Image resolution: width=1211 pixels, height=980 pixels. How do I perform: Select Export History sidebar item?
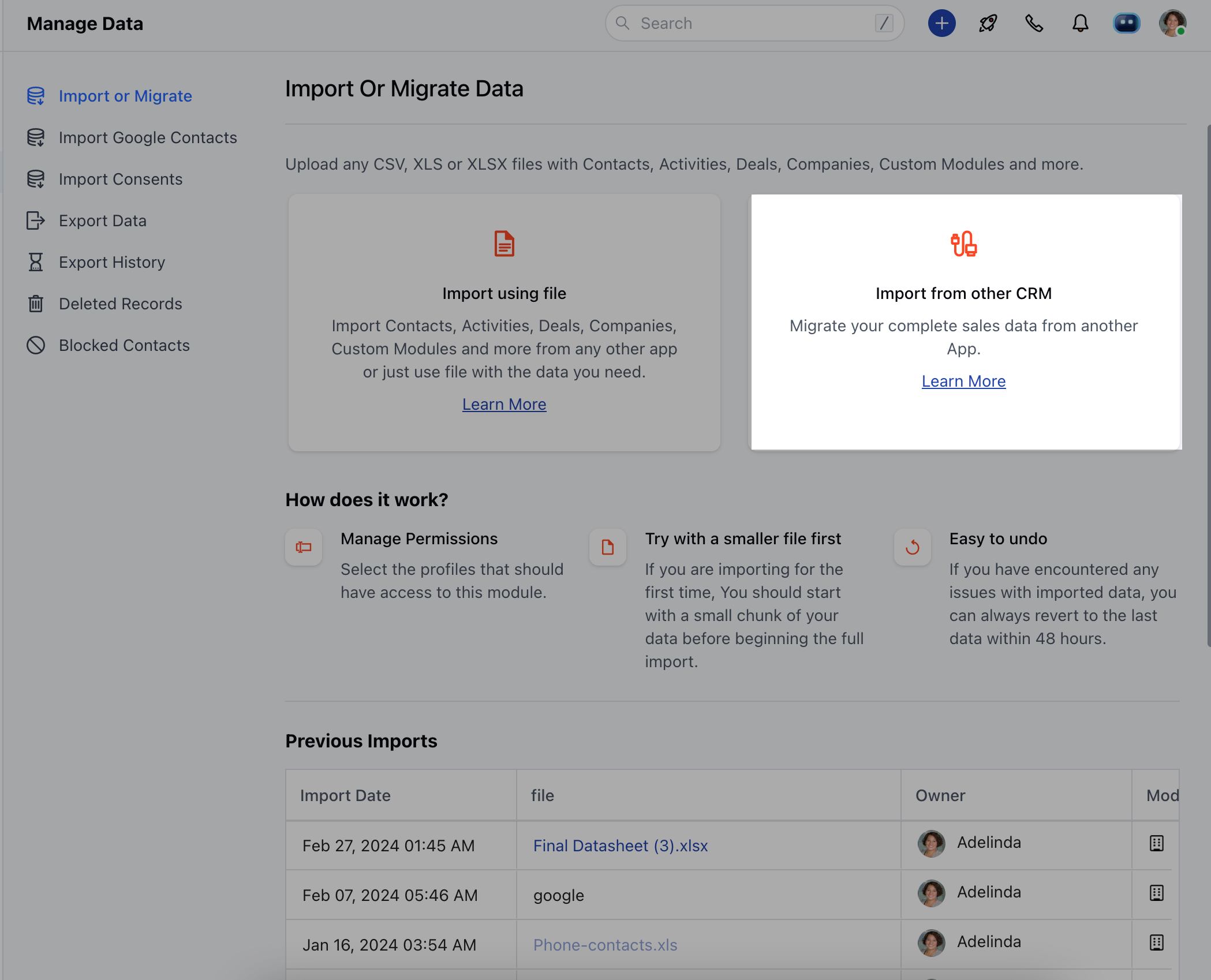click(112, 262)
